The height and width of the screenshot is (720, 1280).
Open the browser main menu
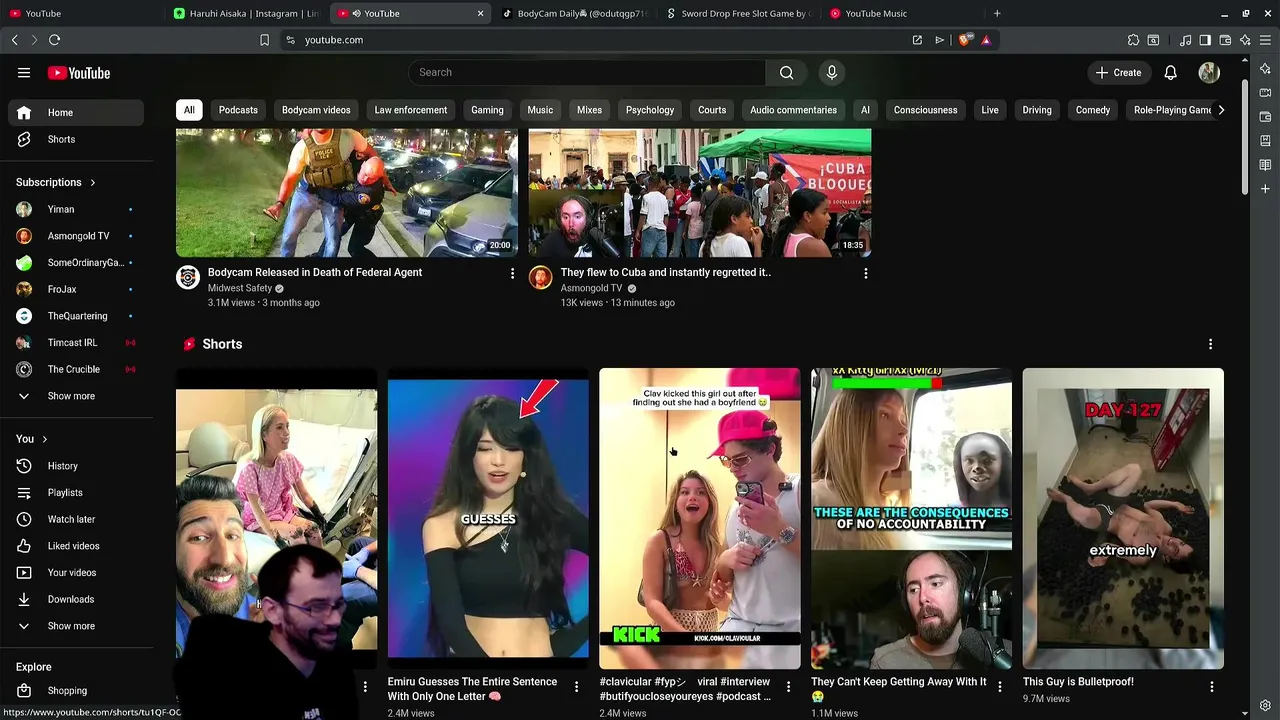pyautogui.click(x=1265, y=40)
